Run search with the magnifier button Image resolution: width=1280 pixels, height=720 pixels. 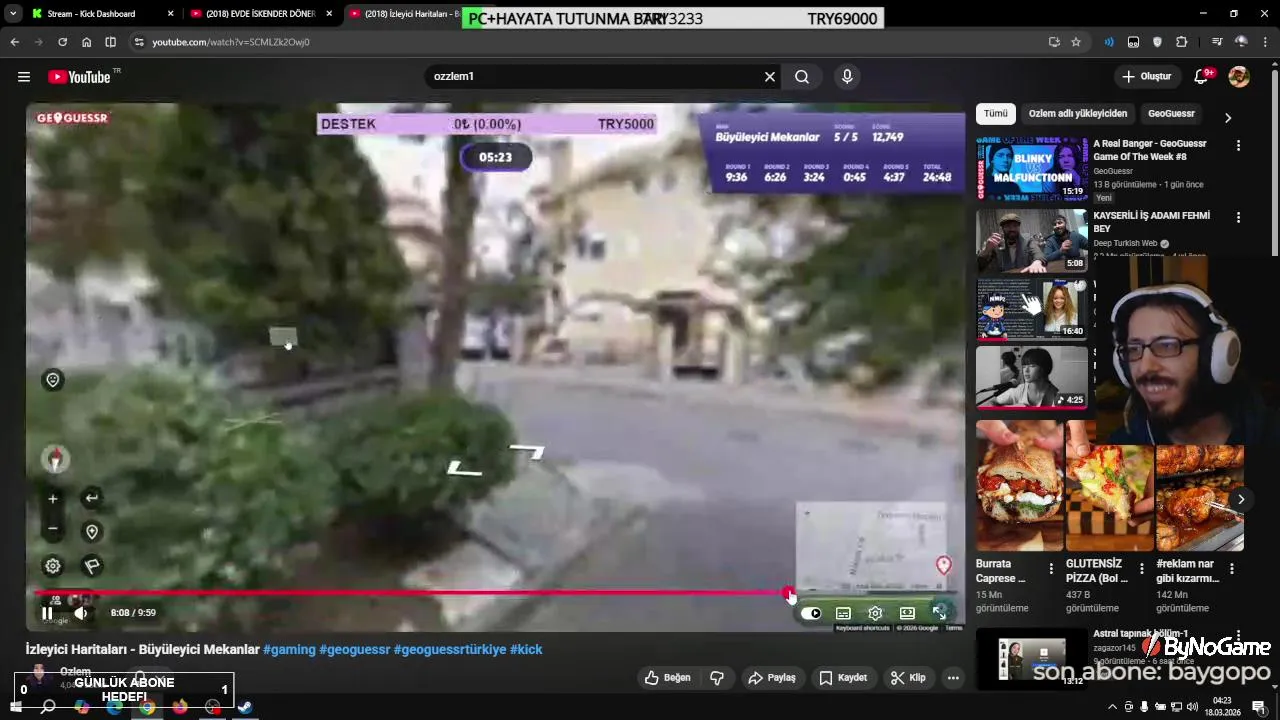[802, 77]
